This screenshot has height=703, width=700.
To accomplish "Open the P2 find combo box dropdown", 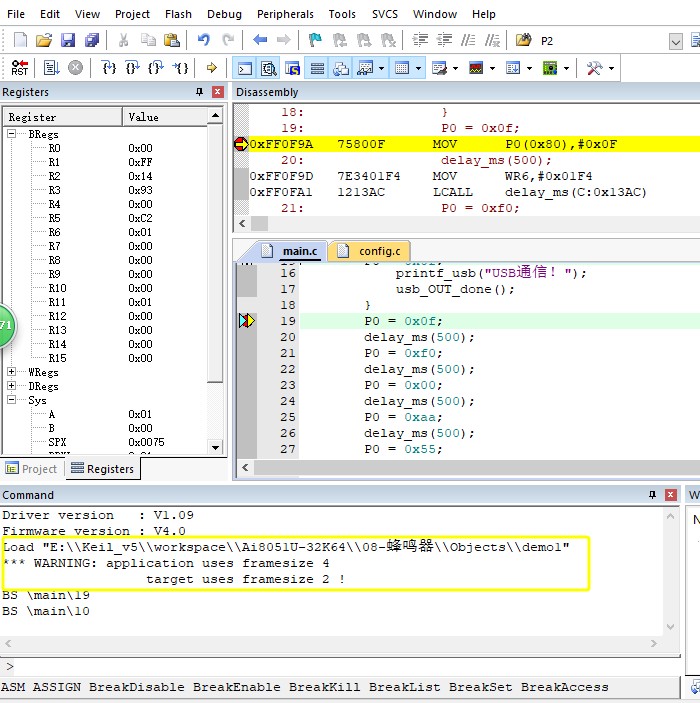I will [x=675, y=42].
